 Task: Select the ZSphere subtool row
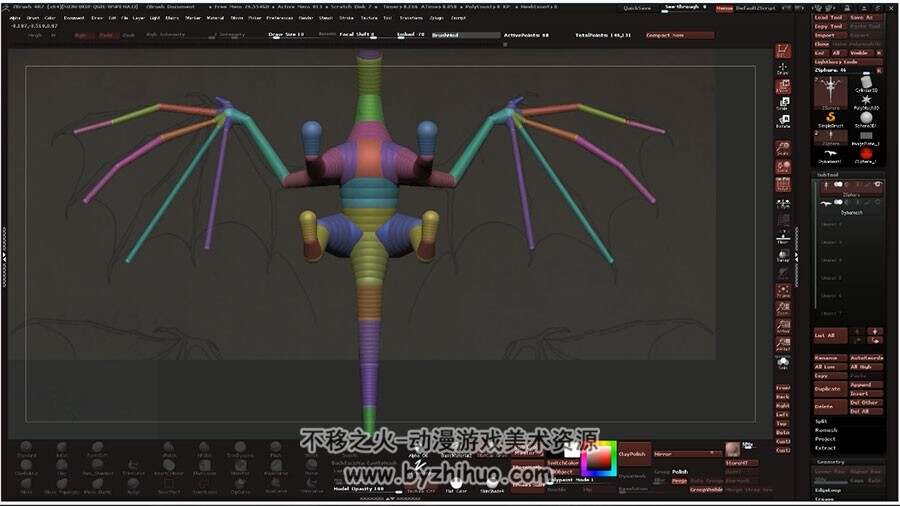point(851,188)
